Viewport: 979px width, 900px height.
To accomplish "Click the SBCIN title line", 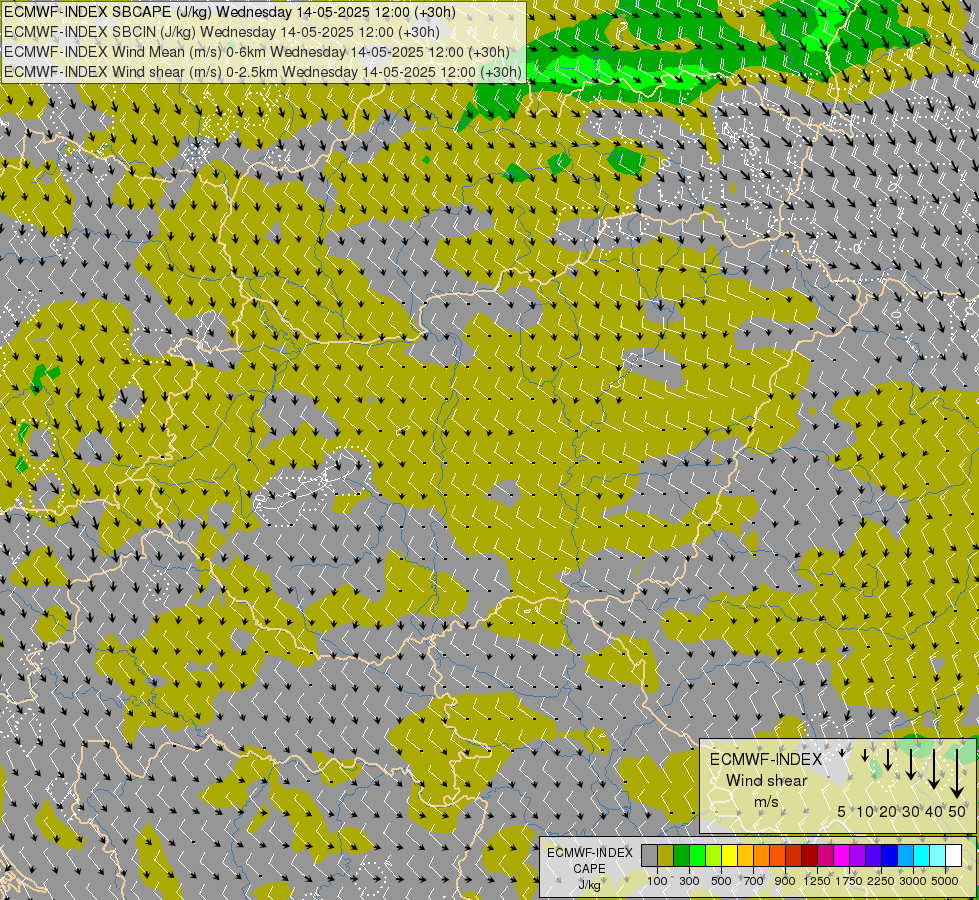I will [222, 32].
